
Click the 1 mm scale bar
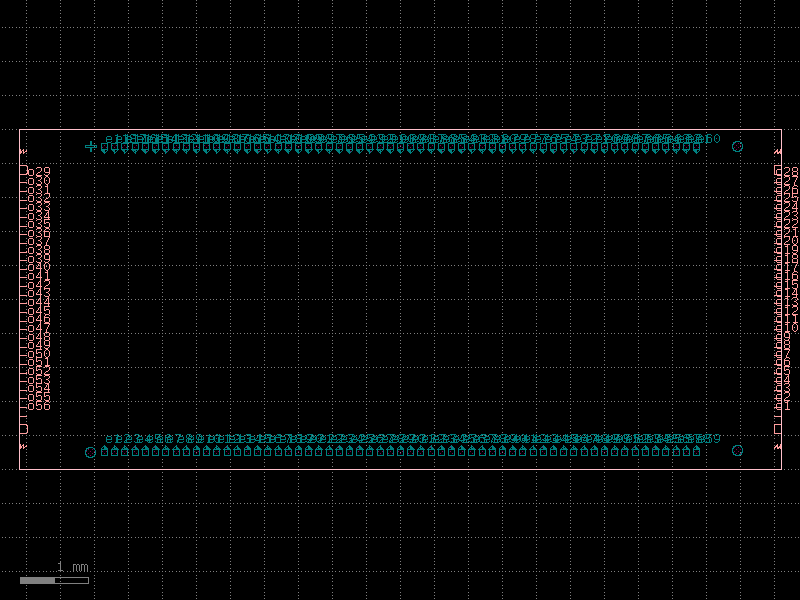pyautogui.click(x=54, y=580)
